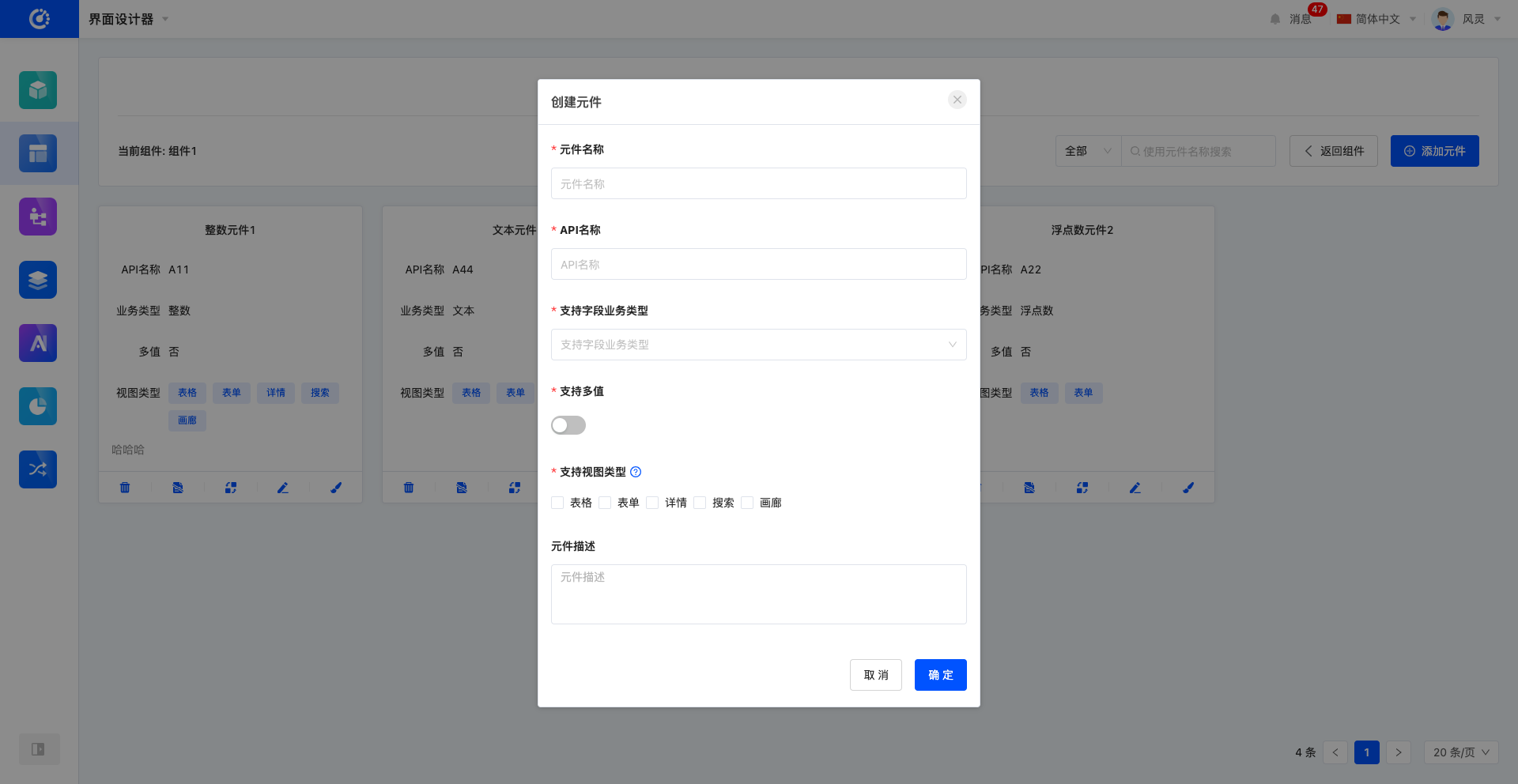Image resolution: width=1518 pixels, height=784 pixels.
Task: Click the 元件名称 input field
Action: (758, 183)
